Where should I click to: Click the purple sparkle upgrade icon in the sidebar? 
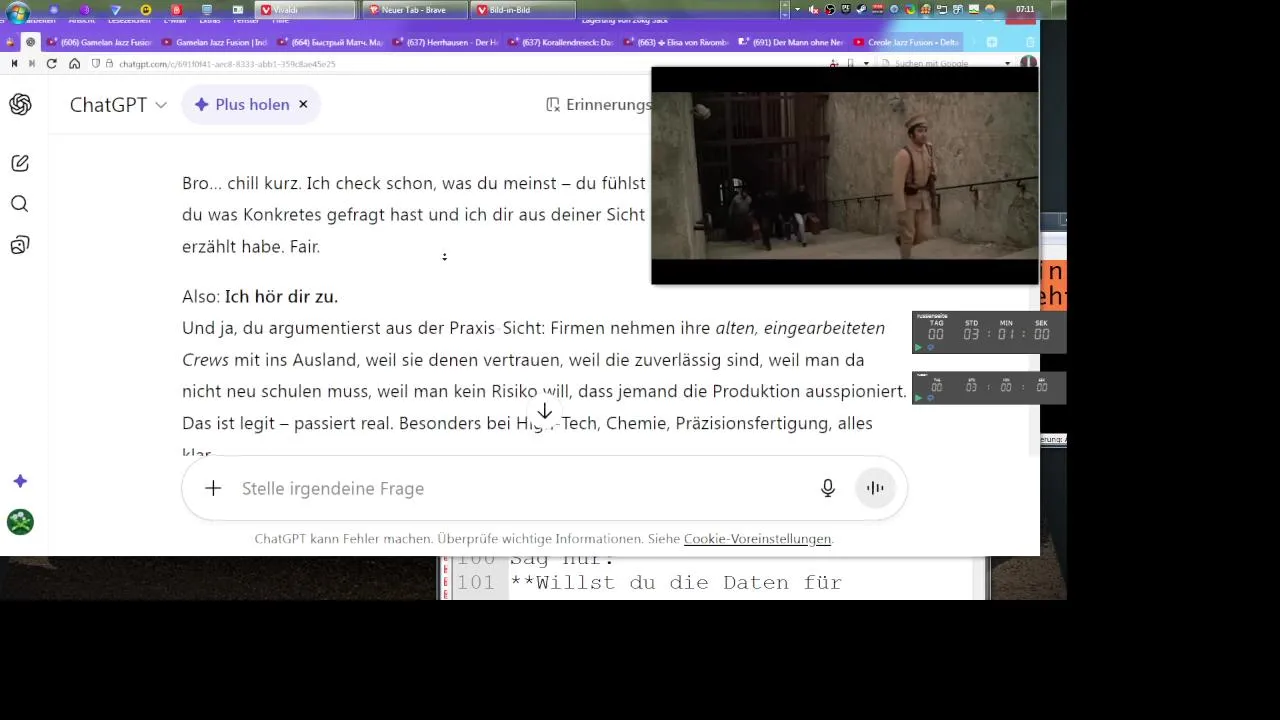click(20, 481)
